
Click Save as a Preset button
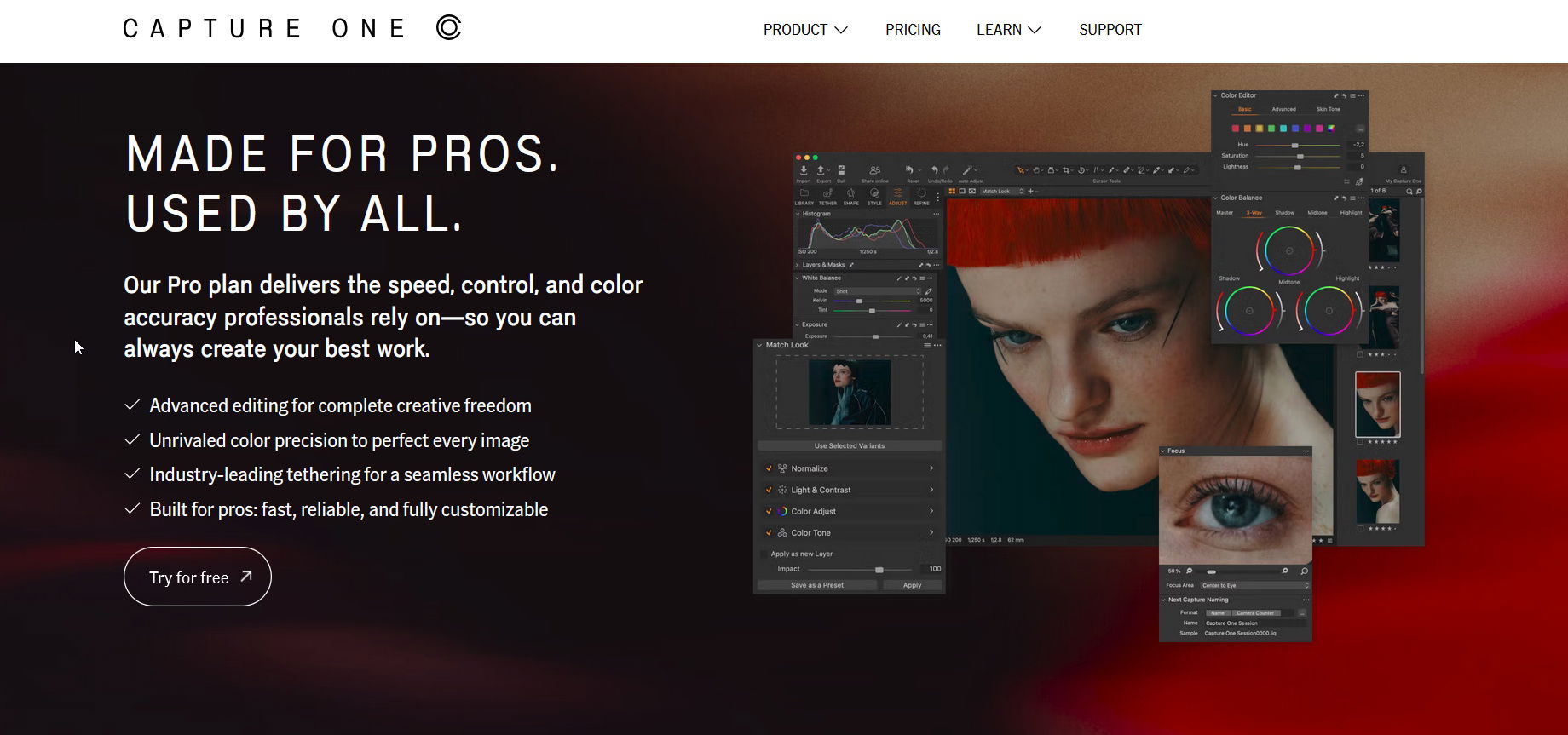click(816, 585)
